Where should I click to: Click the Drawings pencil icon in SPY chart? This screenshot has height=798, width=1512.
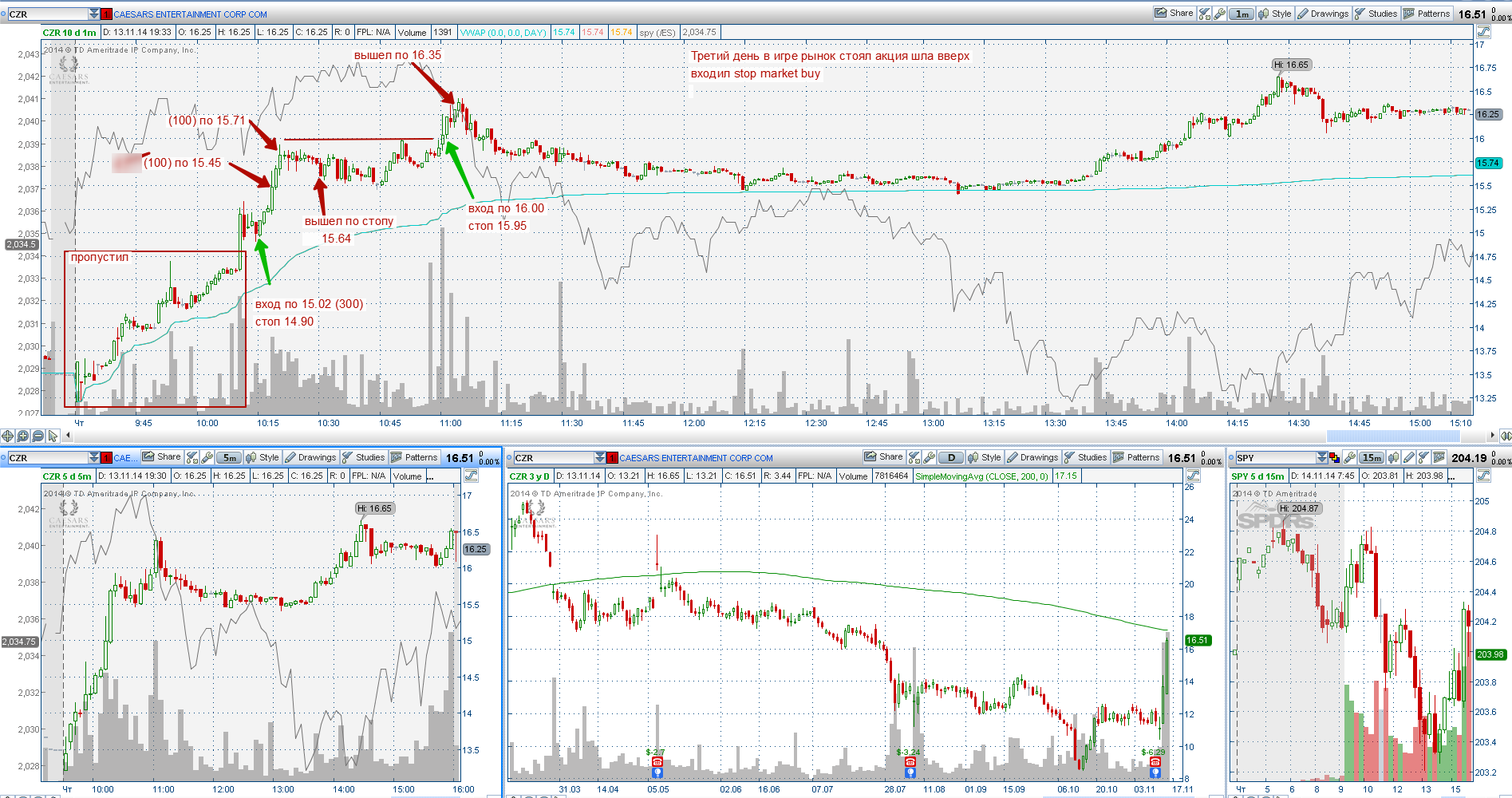pos(1408,457)
